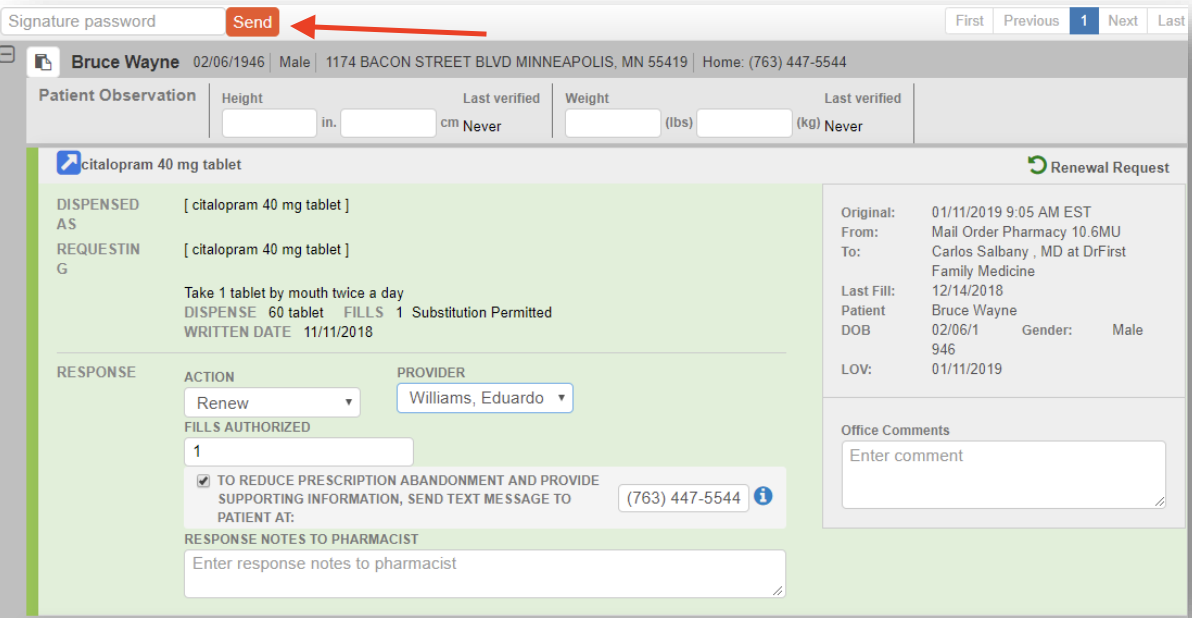Click the Substitution Permitted text
This screenshot has height=618, width=1192.
click(482, 312)
